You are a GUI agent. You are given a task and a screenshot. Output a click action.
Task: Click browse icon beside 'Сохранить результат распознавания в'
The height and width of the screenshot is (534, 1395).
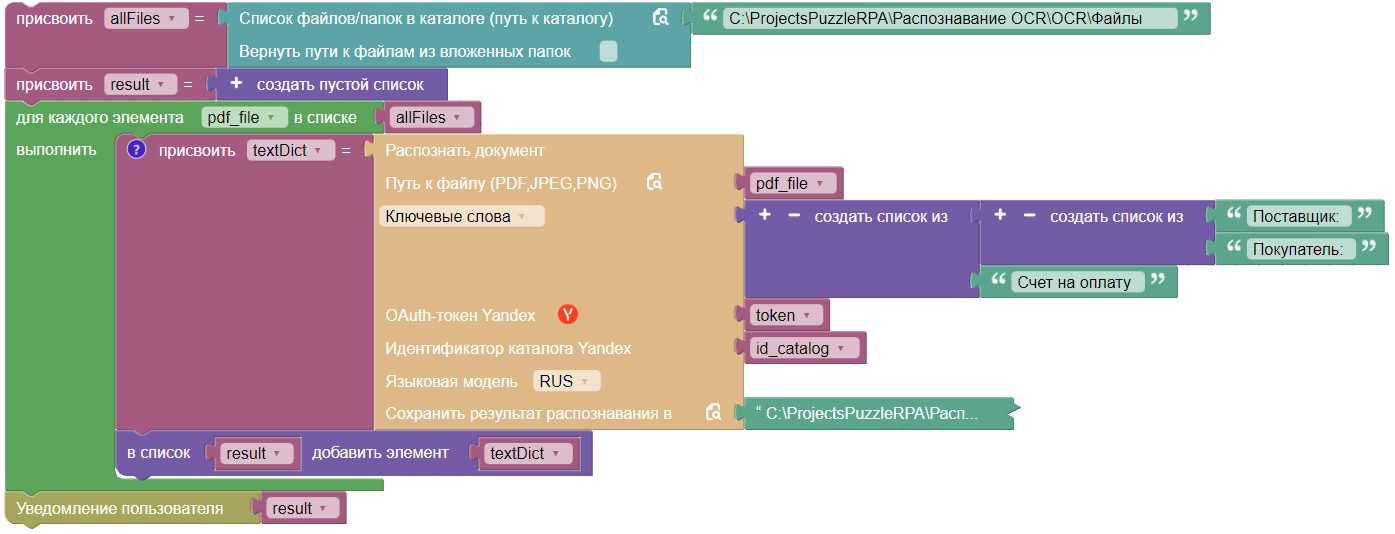coord(713,412)
